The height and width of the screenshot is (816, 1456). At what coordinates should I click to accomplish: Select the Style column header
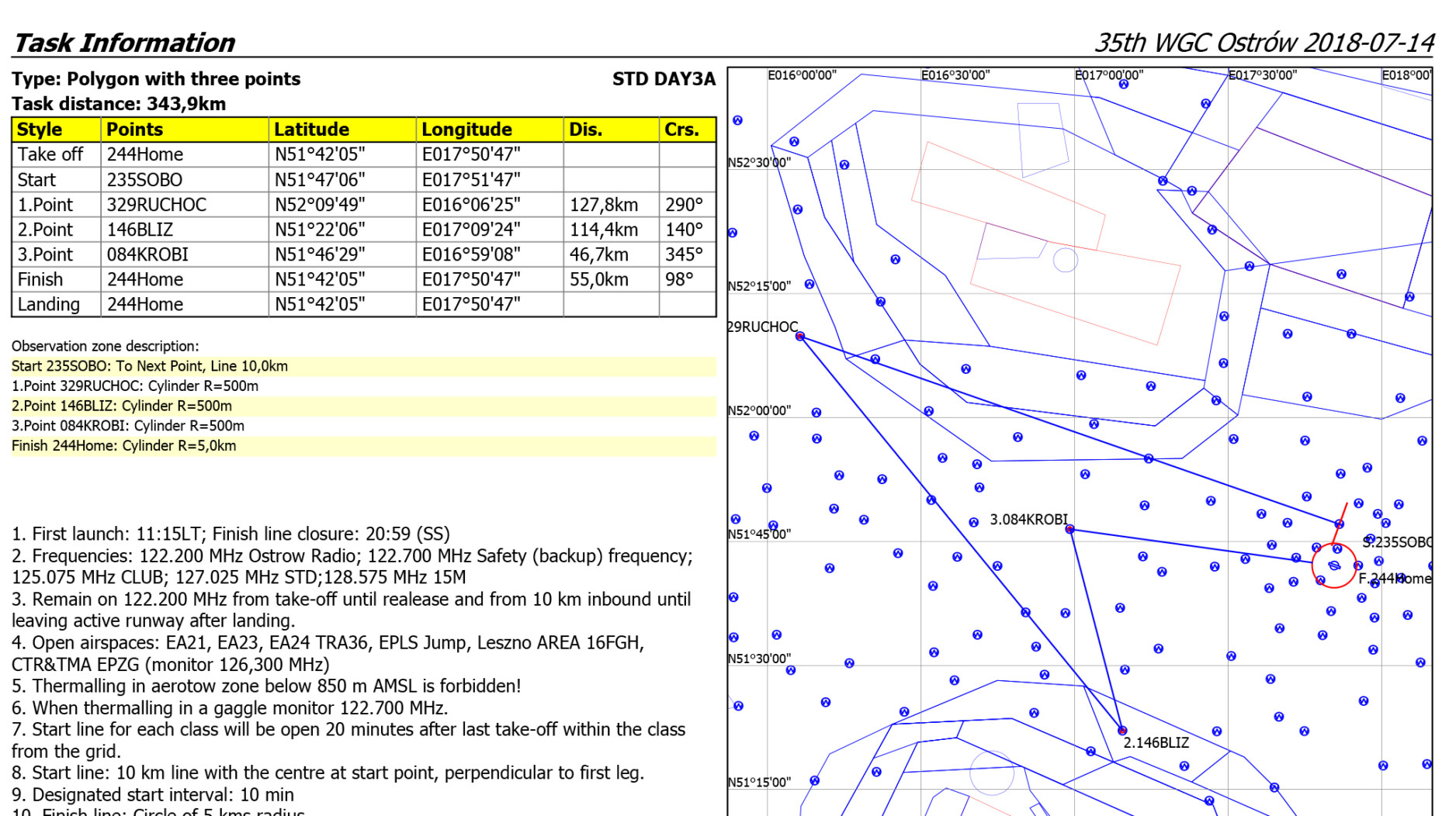point(40,130)
